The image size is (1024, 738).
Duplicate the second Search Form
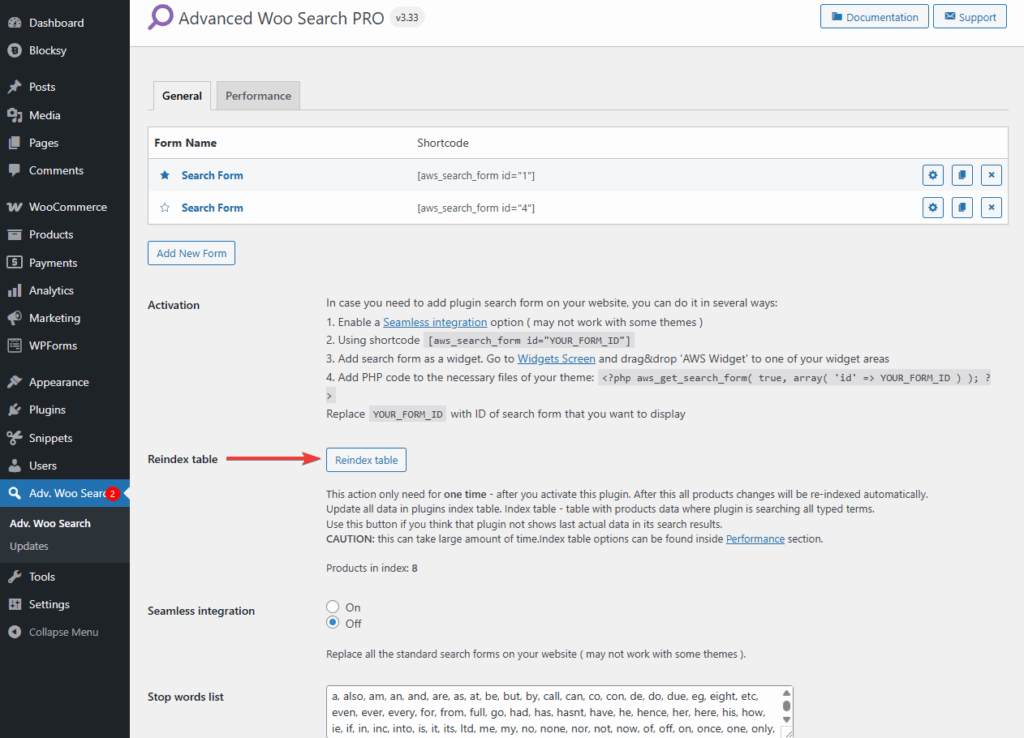961,207
